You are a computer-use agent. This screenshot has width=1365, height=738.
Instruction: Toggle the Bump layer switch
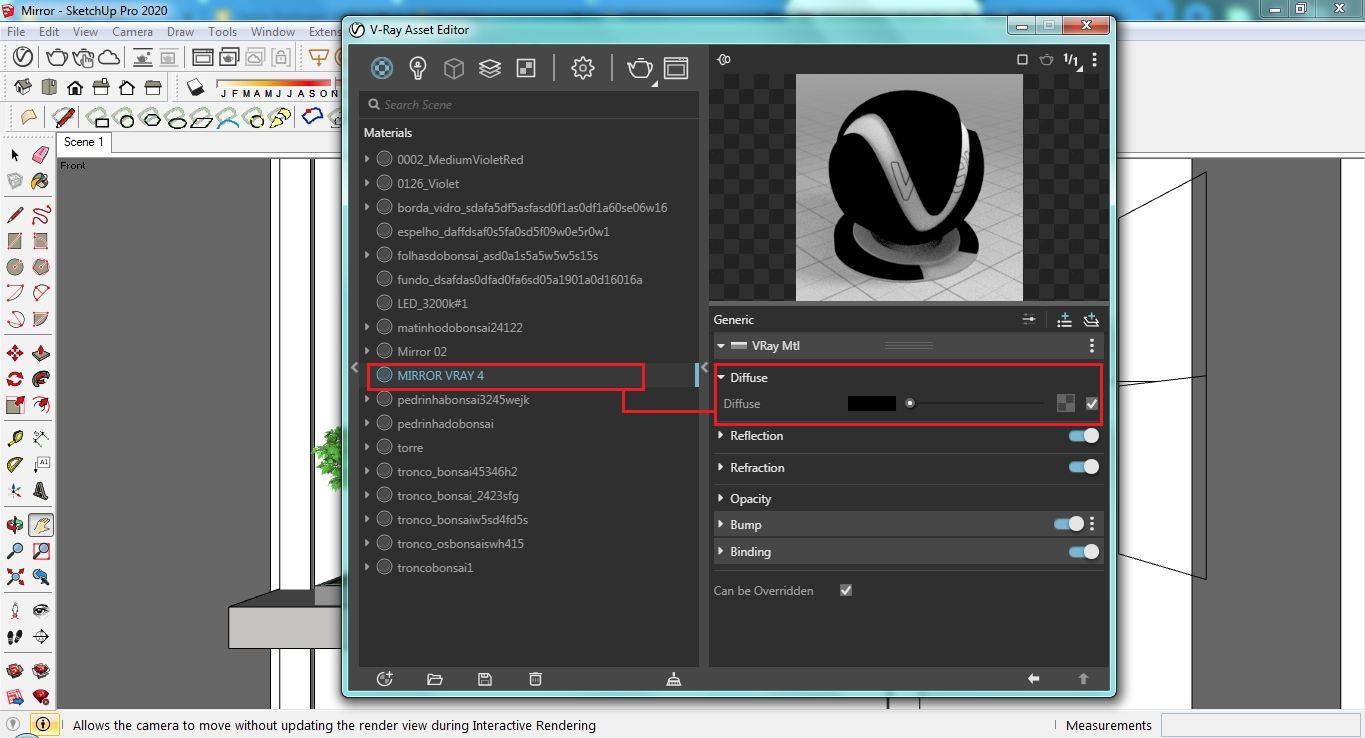1069,524
